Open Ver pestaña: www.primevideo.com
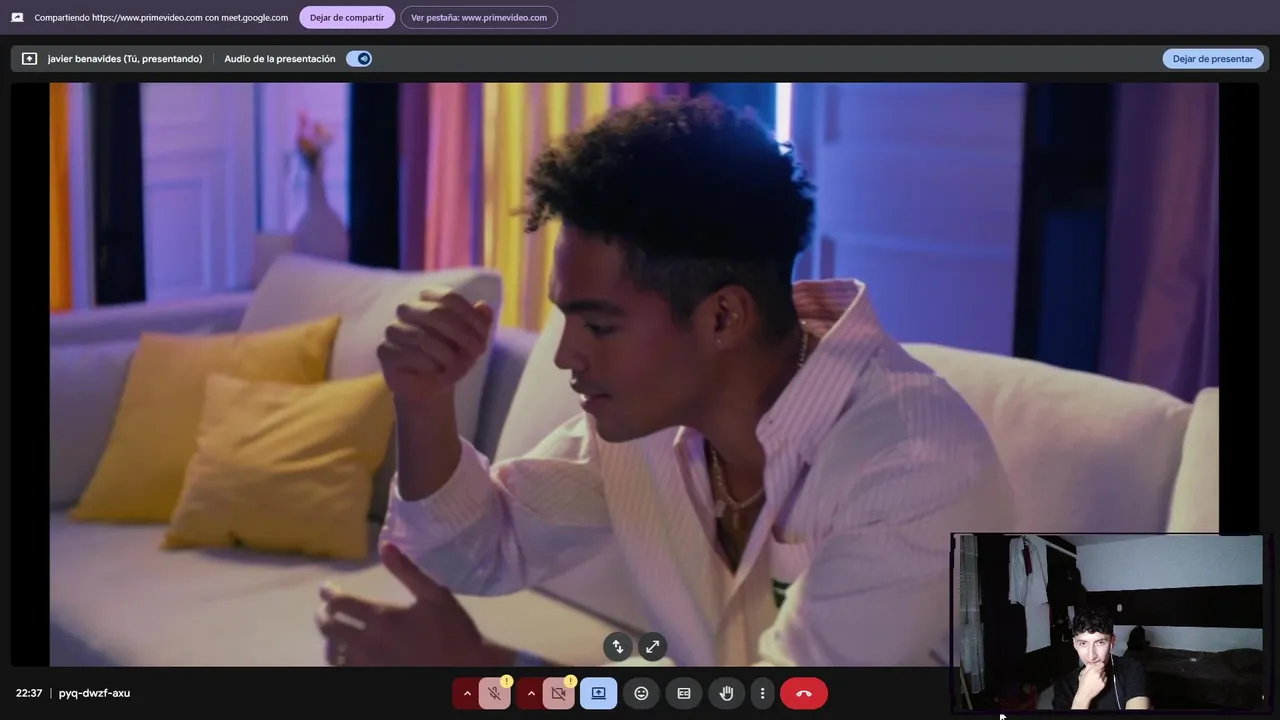 tap(479, 17)
